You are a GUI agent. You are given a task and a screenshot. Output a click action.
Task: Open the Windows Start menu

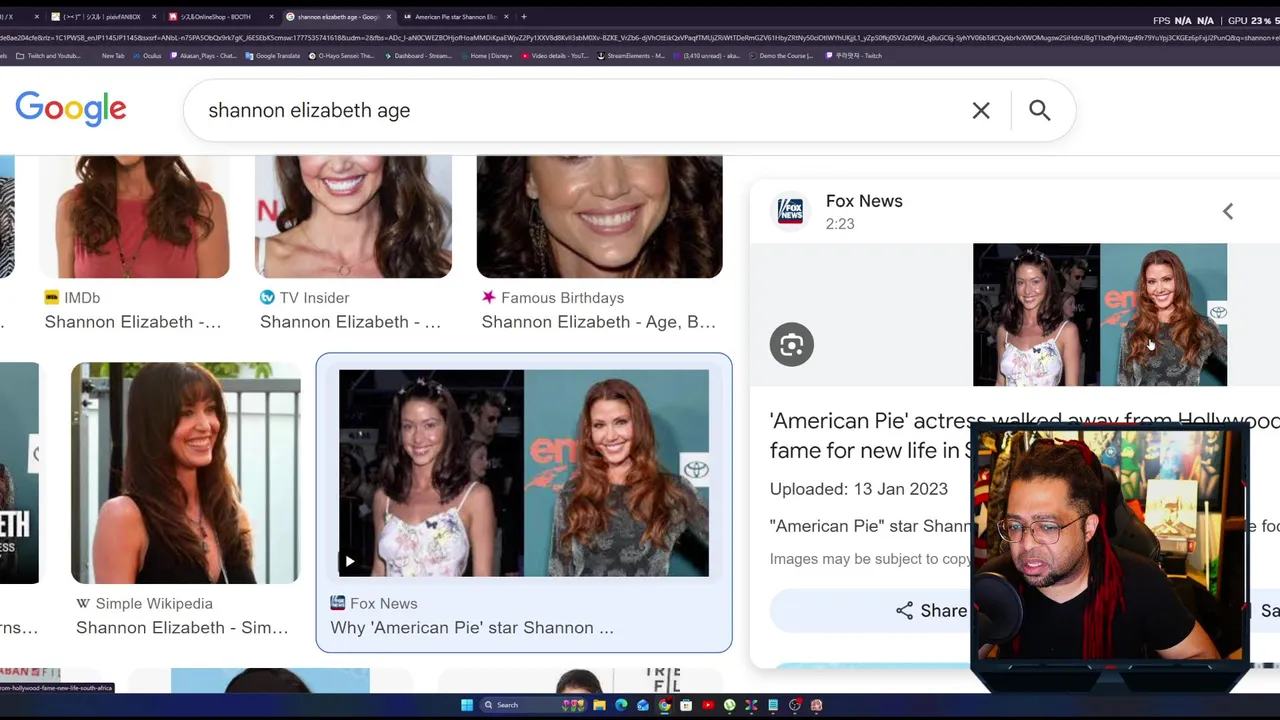point(467,705)
